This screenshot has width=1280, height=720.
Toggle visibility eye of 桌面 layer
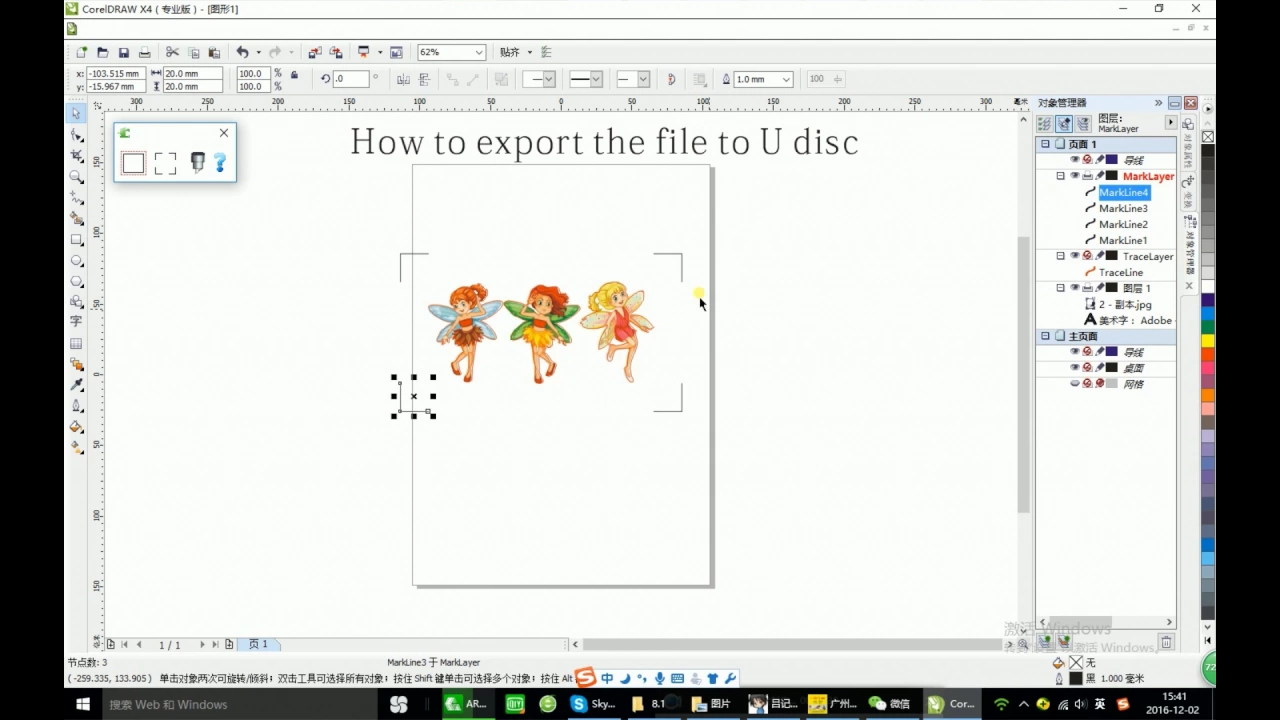1075,368
